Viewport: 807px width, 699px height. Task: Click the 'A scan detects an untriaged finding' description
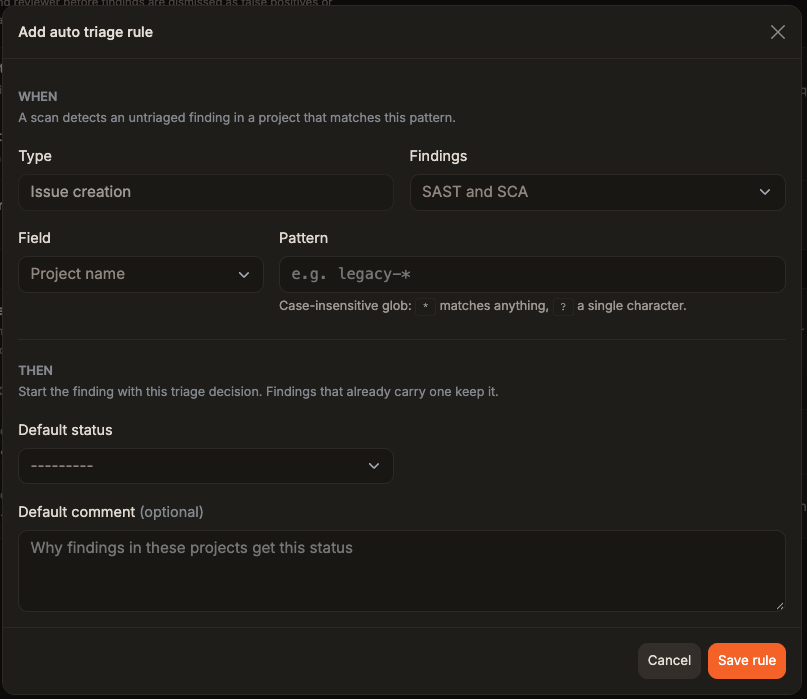(x=237, y=117)
